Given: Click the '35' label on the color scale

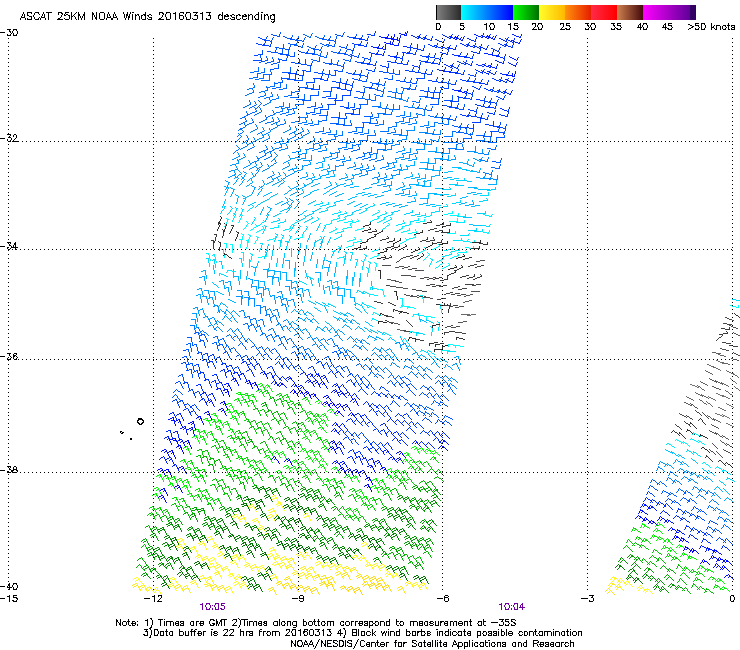Looking at the screenshot, I should pos(616,26).
